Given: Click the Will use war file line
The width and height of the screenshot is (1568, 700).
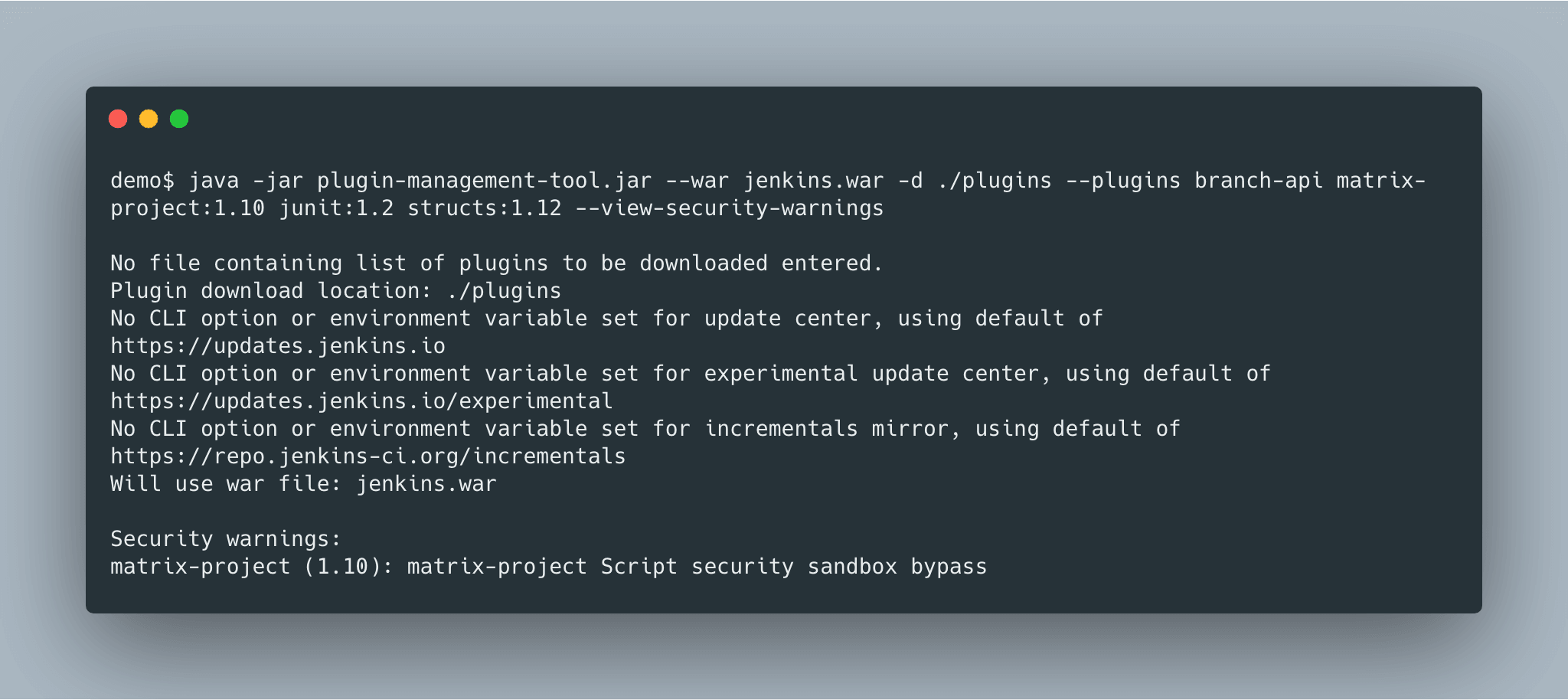Looking at the screenshot, I should tap(302, 483).
